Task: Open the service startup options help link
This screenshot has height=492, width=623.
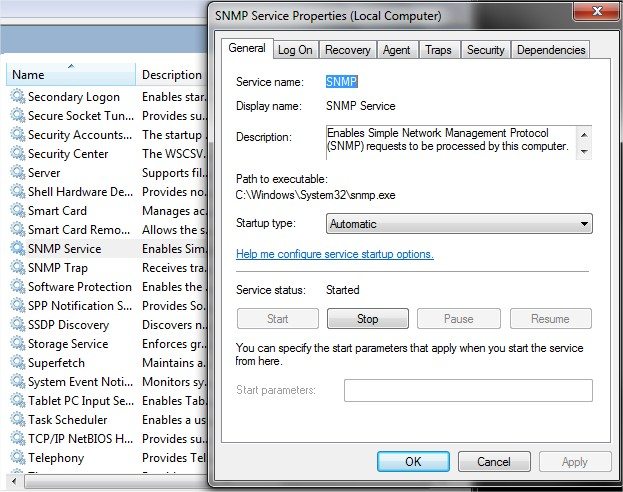Action: 335,254
